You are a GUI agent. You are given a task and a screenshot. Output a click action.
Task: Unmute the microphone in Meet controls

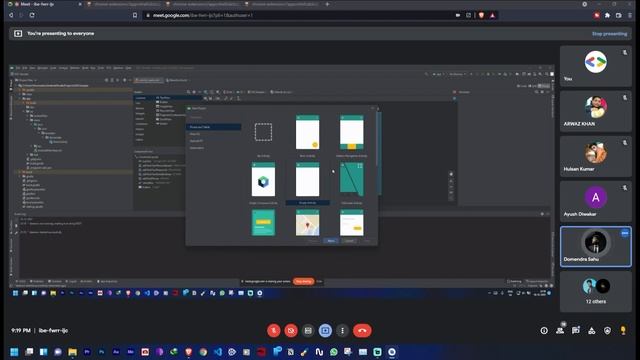[x=273, y=331]
